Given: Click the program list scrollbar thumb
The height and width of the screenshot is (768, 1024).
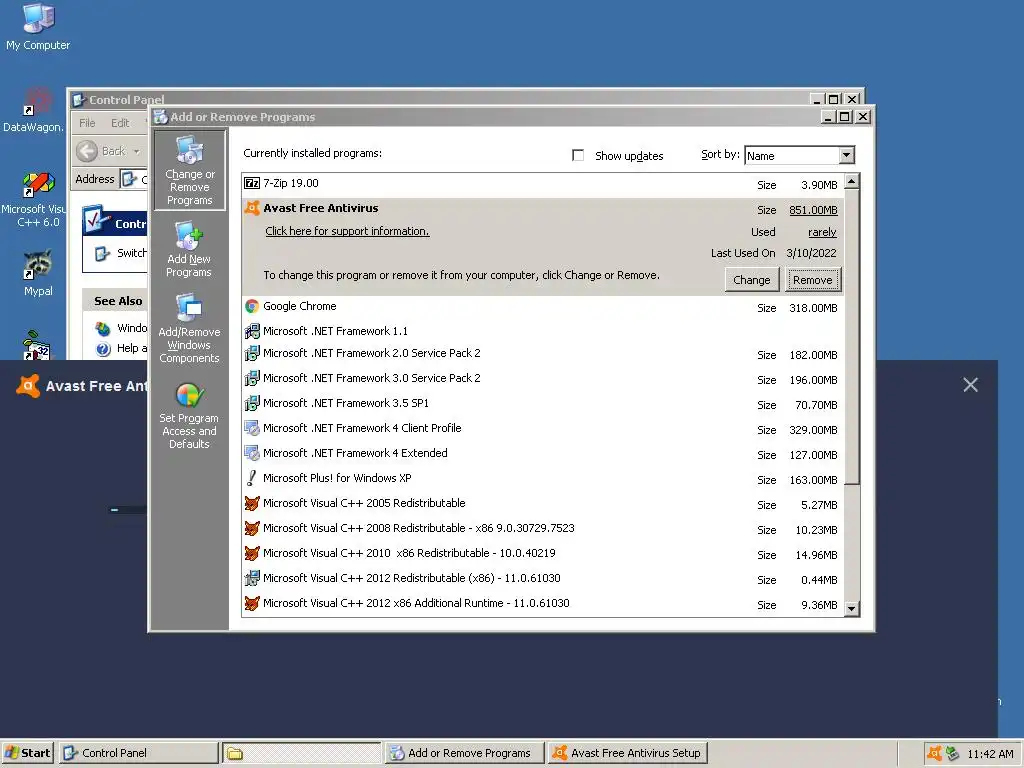Looking at the screenshot, I should click(x=852, y=336).
